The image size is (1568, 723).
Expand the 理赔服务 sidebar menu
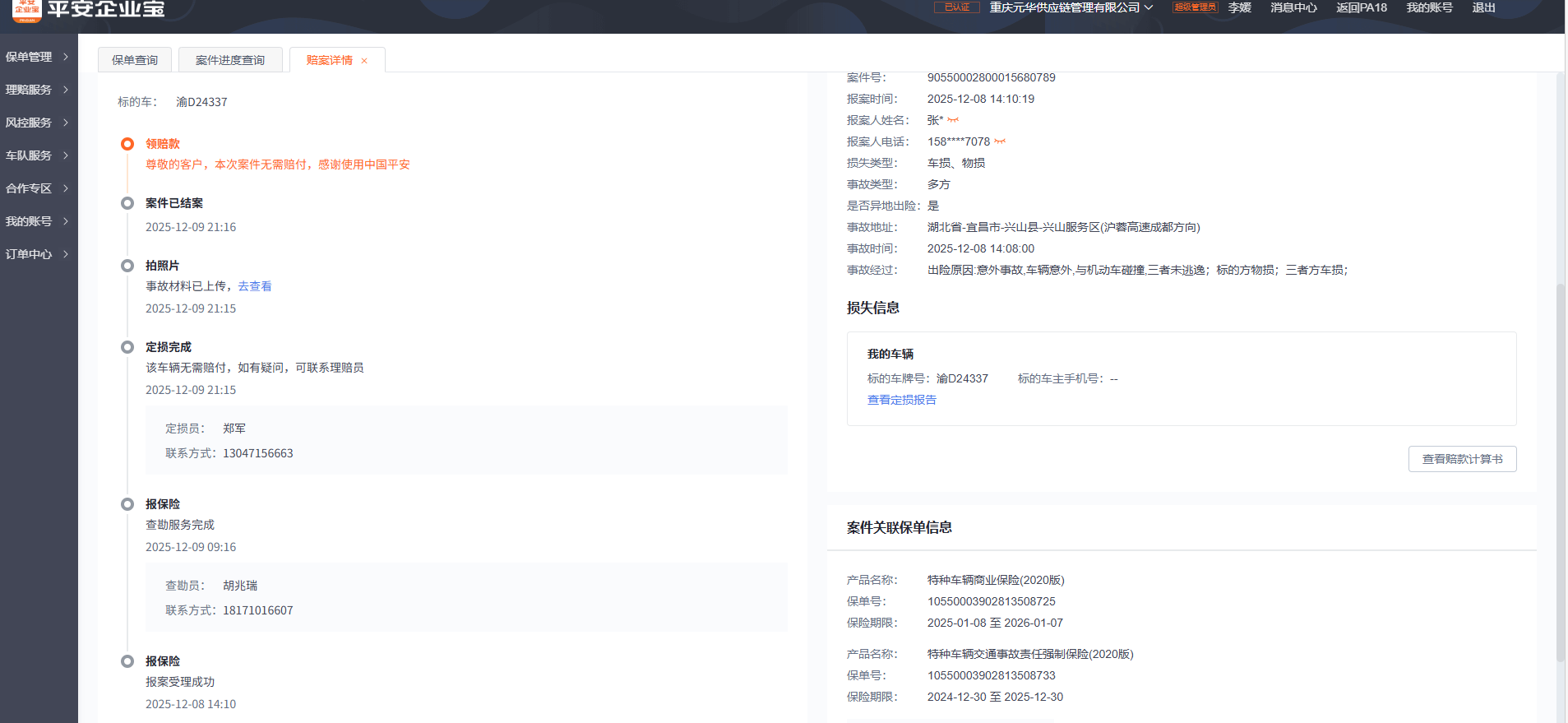click(x=37, y=90)
